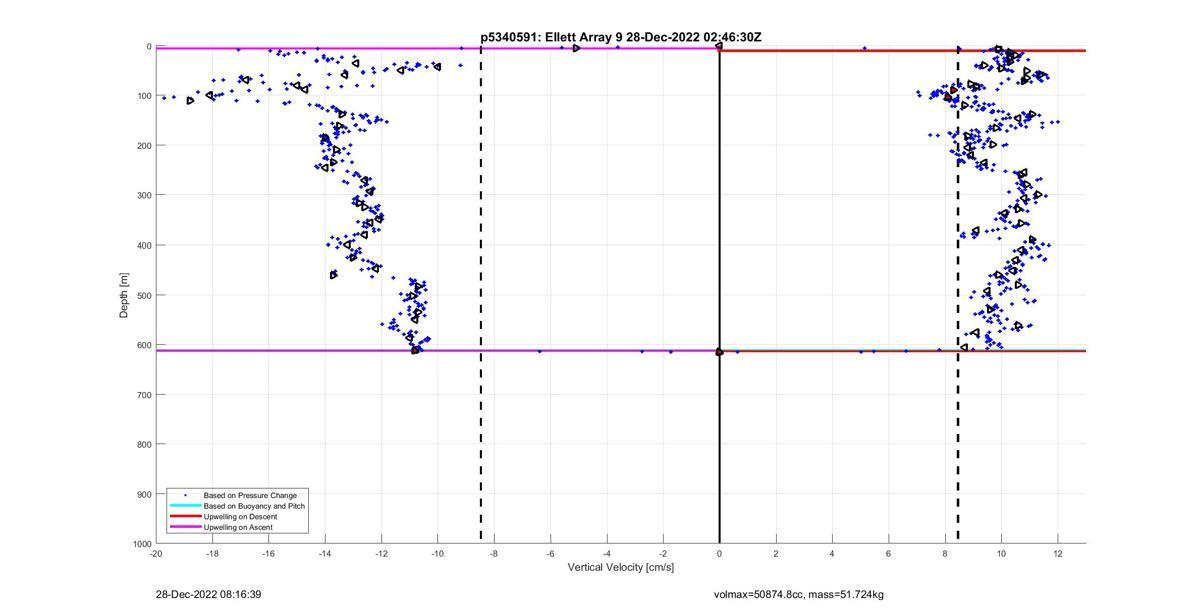
Task: Select legend entry 'Based on Pressure Change'
Action: click(250, 495)
